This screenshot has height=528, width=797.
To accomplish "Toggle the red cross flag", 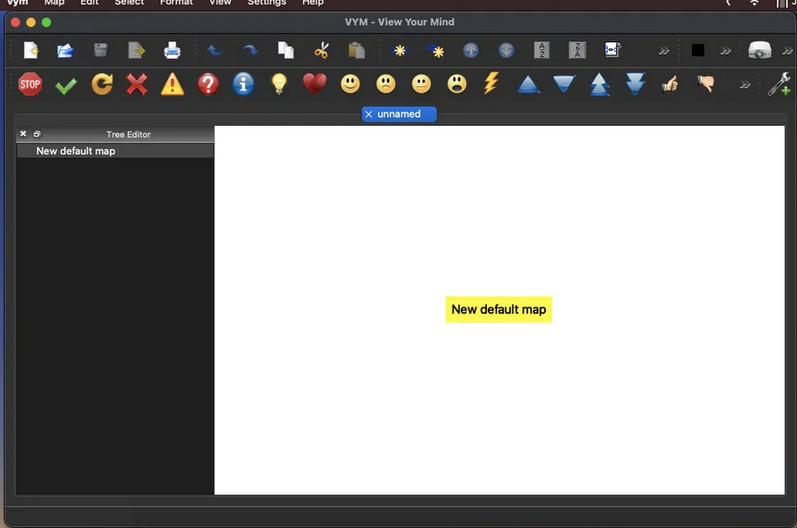I will click(137, 84).
